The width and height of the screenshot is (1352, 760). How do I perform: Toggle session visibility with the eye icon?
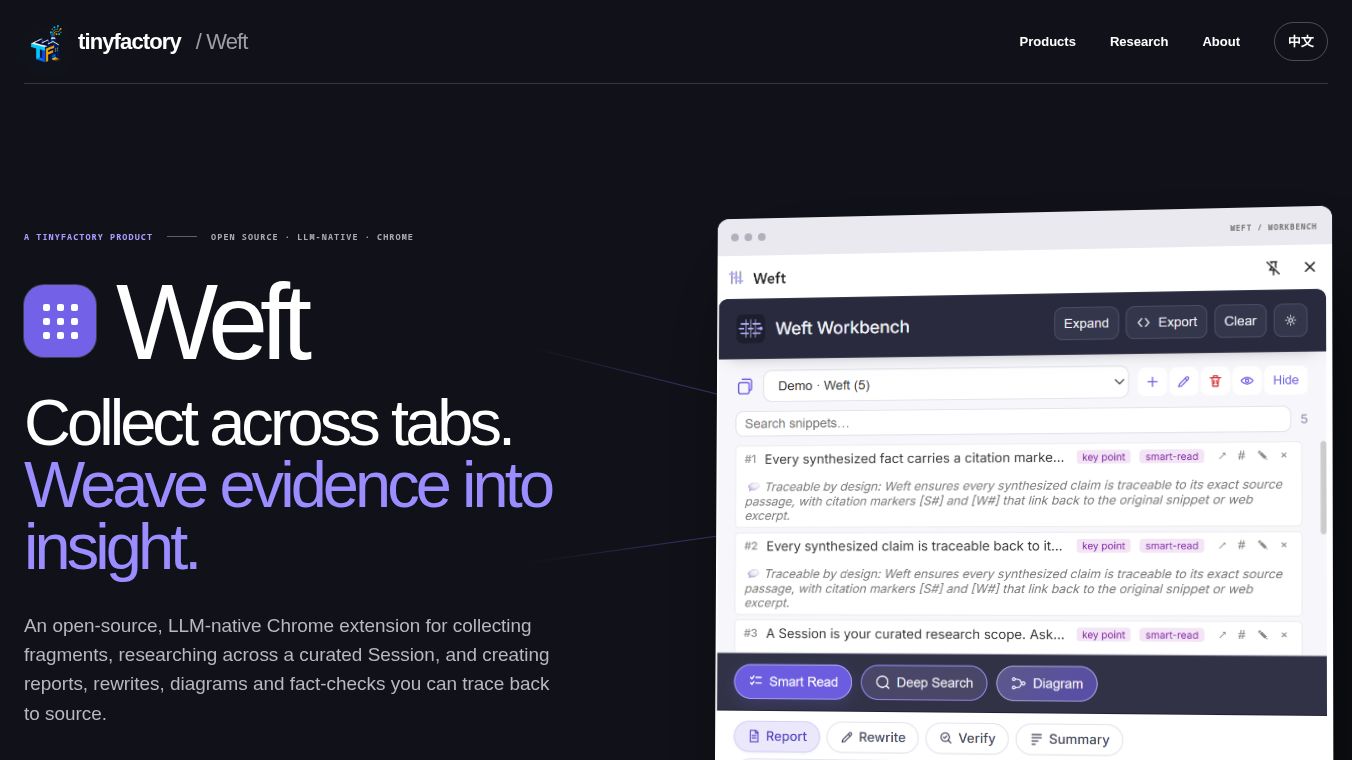click(1246, 381)
